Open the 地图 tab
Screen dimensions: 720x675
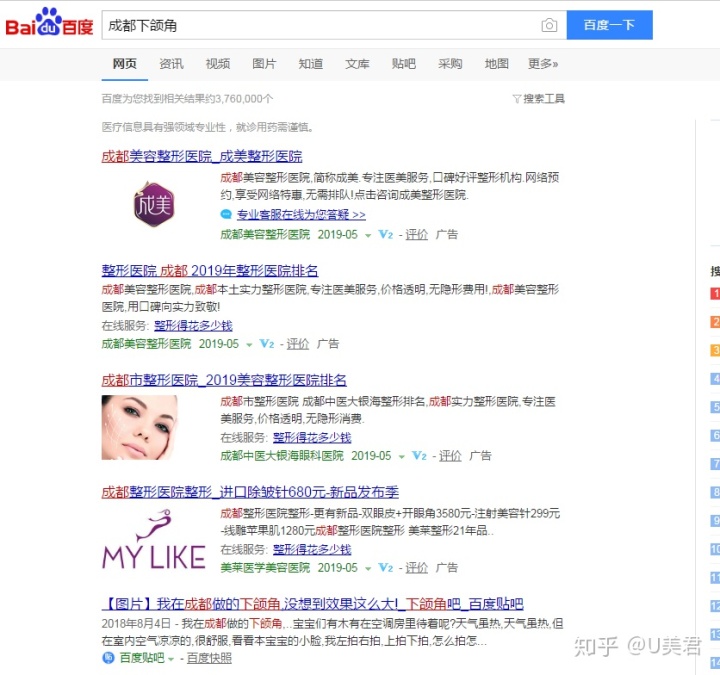[x=497, y=64]
